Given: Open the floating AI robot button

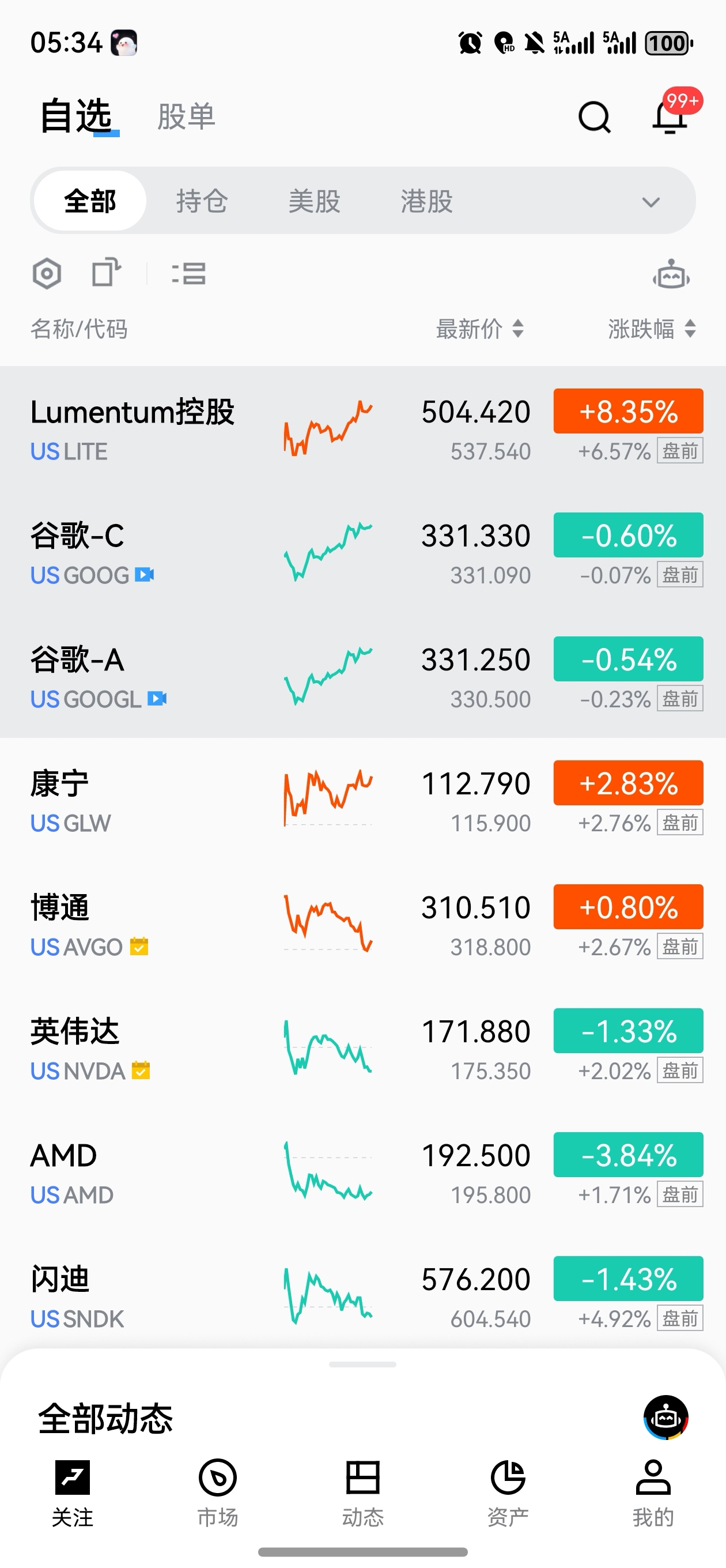Looking at the screenshot, I should [665, 1417].
